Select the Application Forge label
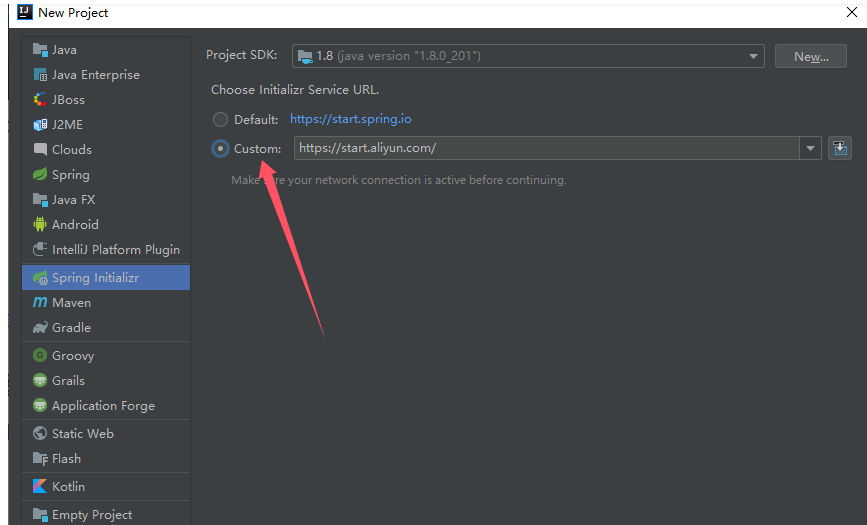This screenshot has width=867, height=525. (103, 406)
